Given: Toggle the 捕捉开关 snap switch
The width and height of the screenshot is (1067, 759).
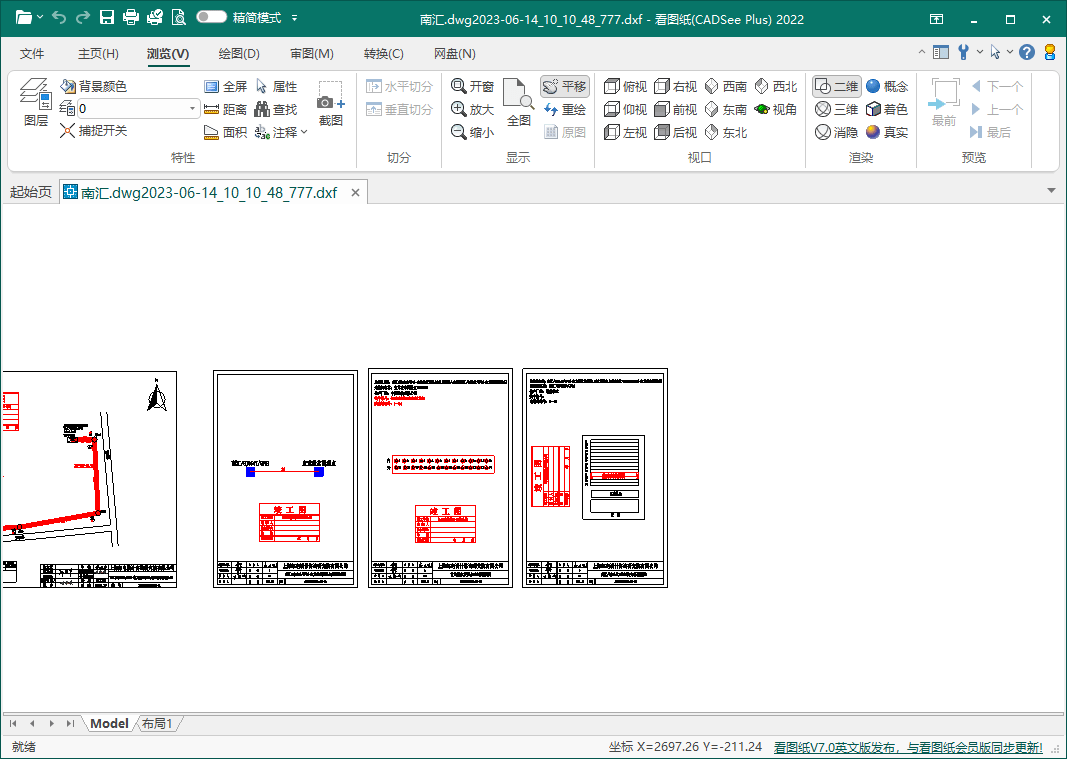Looking at the screenshot, I should point(94,131).
